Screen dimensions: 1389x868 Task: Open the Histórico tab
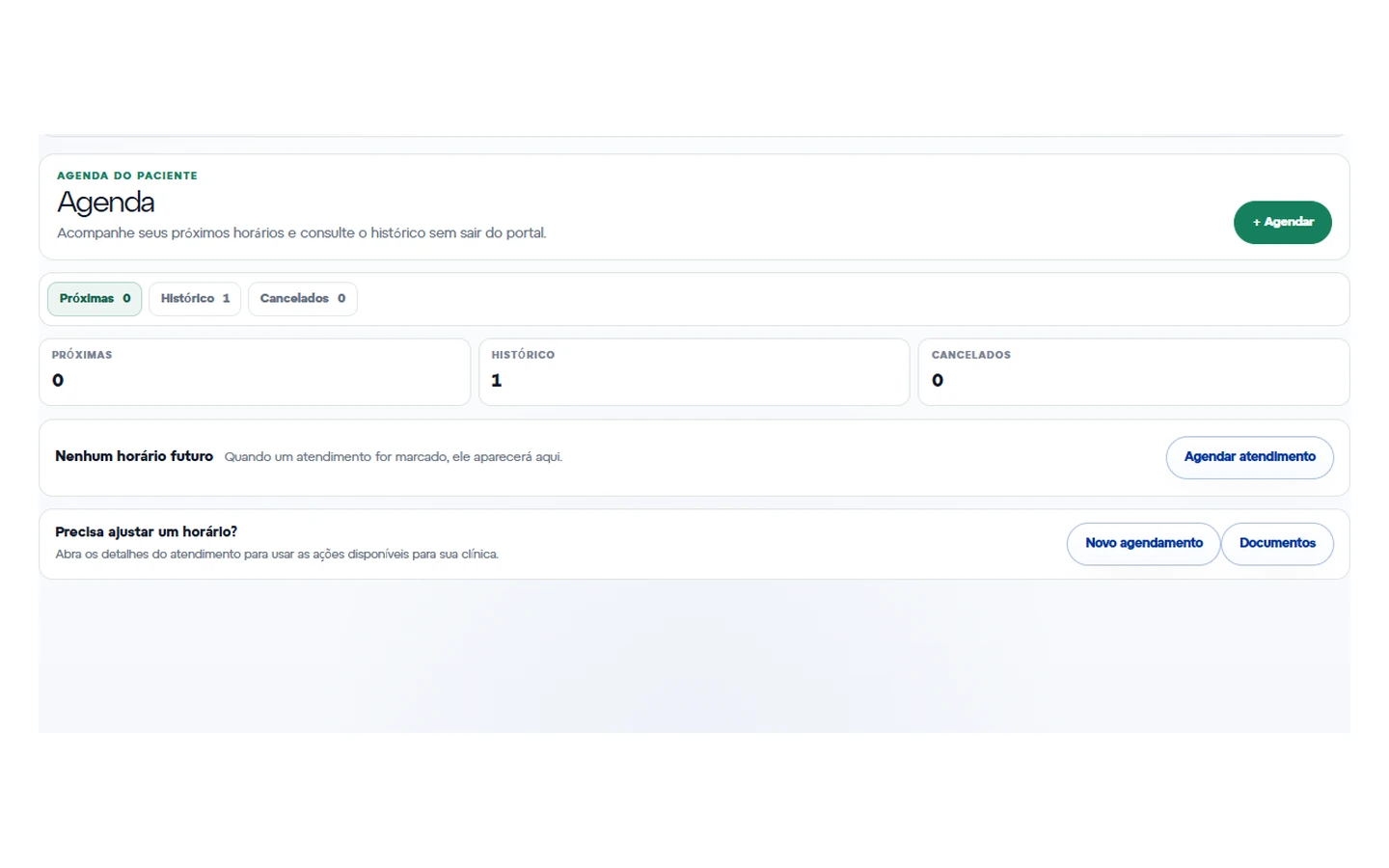coord(195,299)
